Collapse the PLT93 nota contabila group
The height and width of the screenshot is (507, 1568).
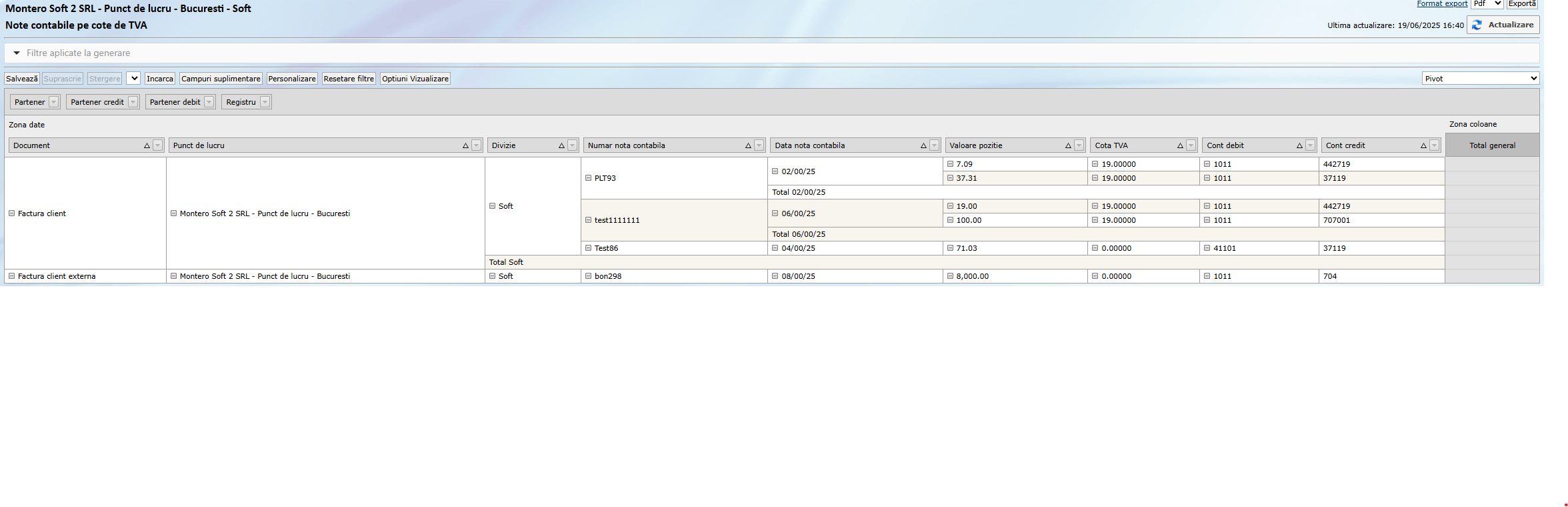588,178
